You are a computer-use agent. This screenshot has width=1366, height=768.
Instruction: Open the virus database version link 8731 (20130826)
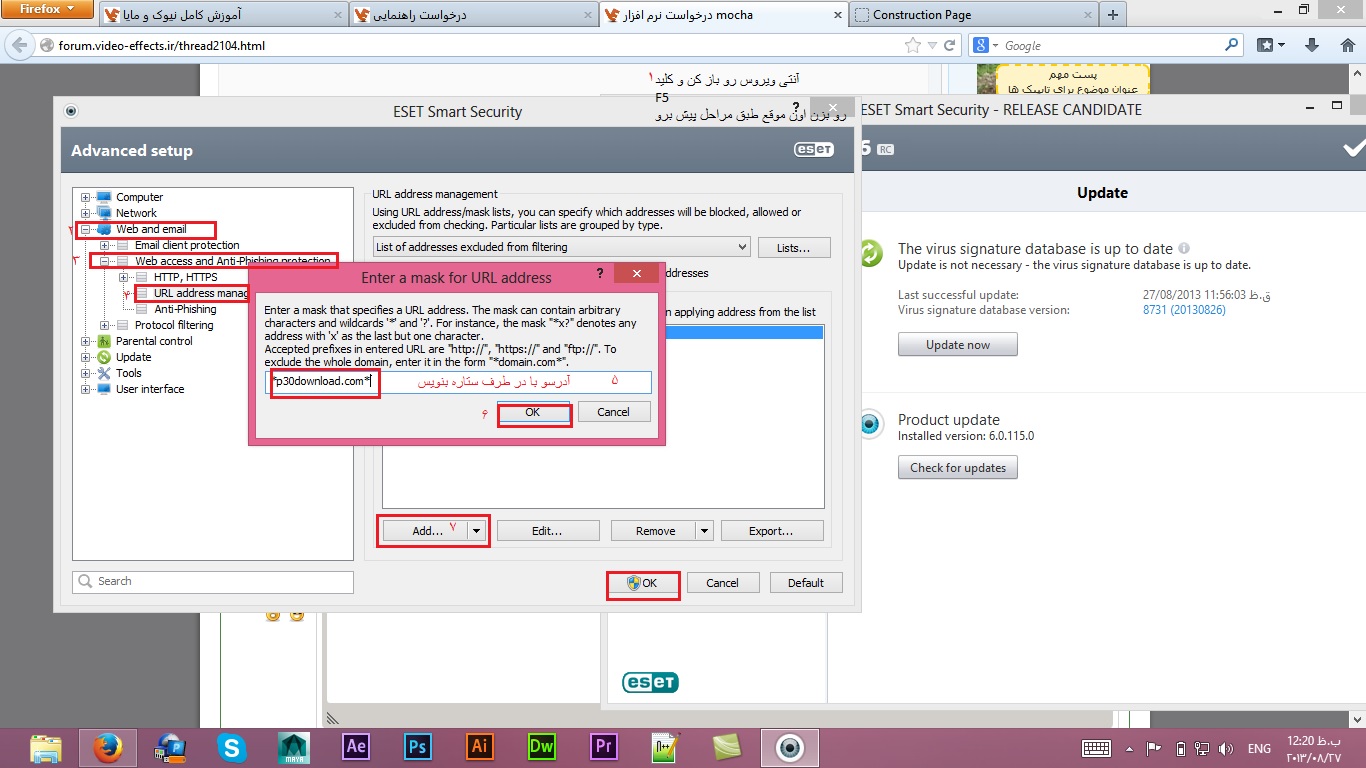tap(1184, 310)
